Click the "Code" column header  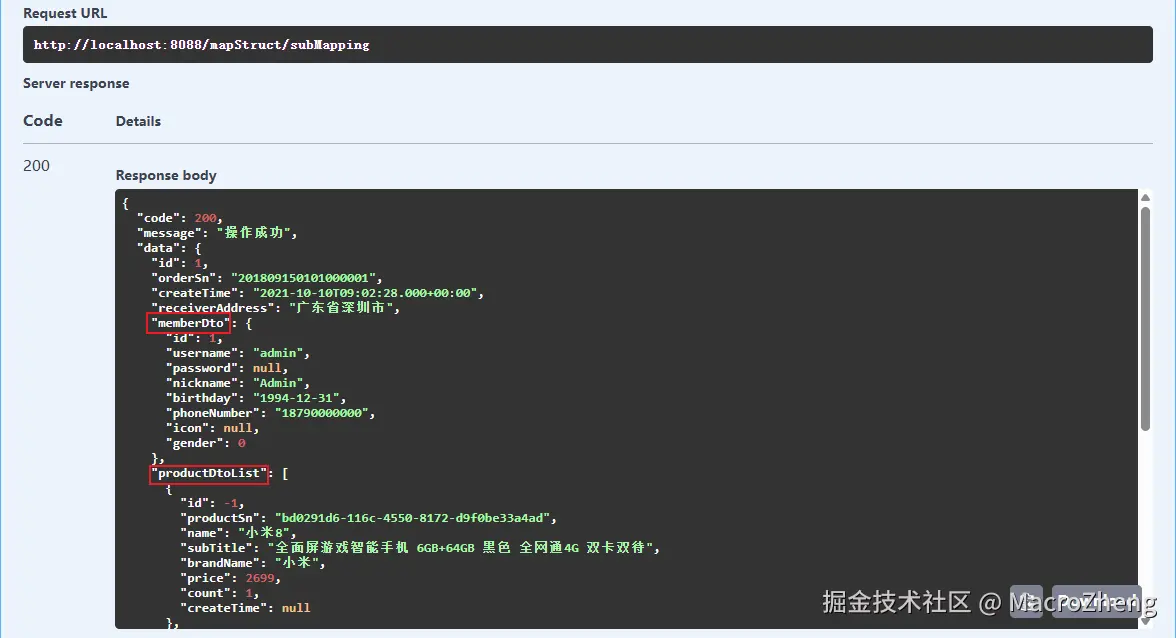43,121
